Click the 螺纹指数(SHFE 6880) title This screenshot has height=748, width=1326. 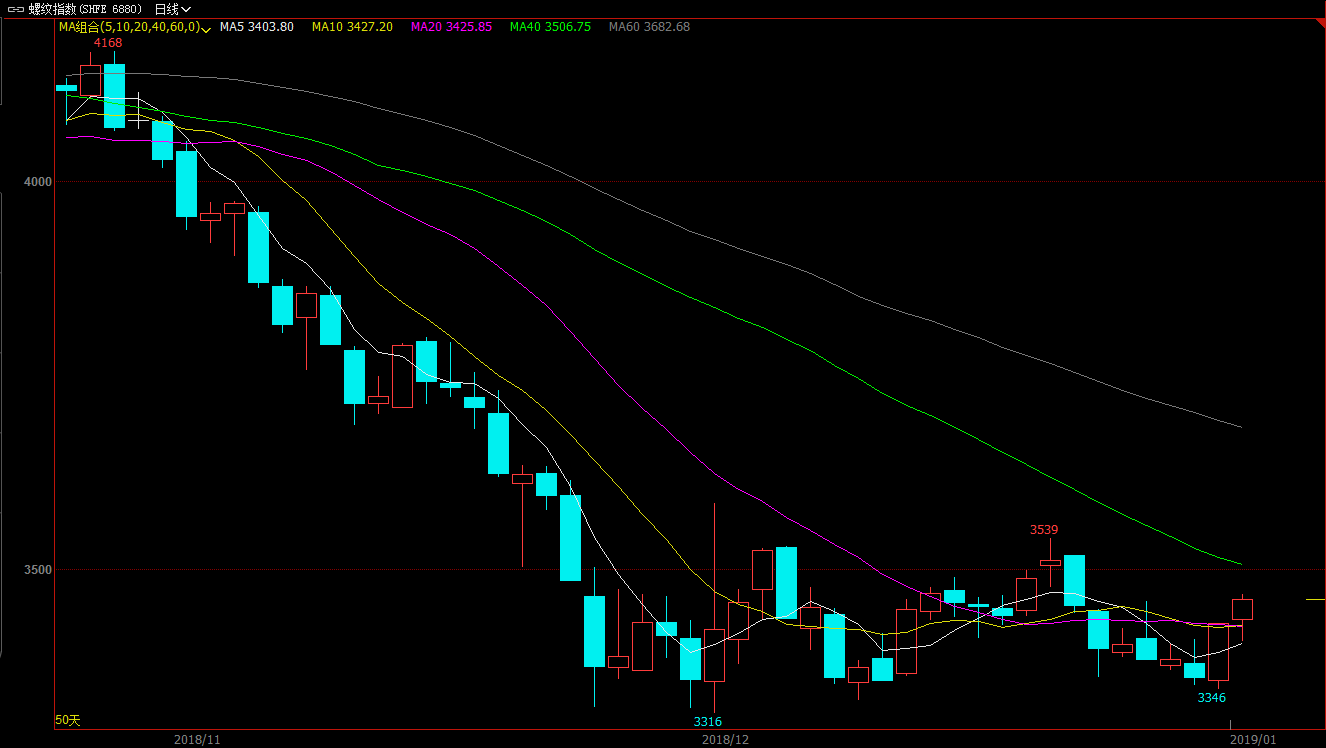tap(85, 9)
